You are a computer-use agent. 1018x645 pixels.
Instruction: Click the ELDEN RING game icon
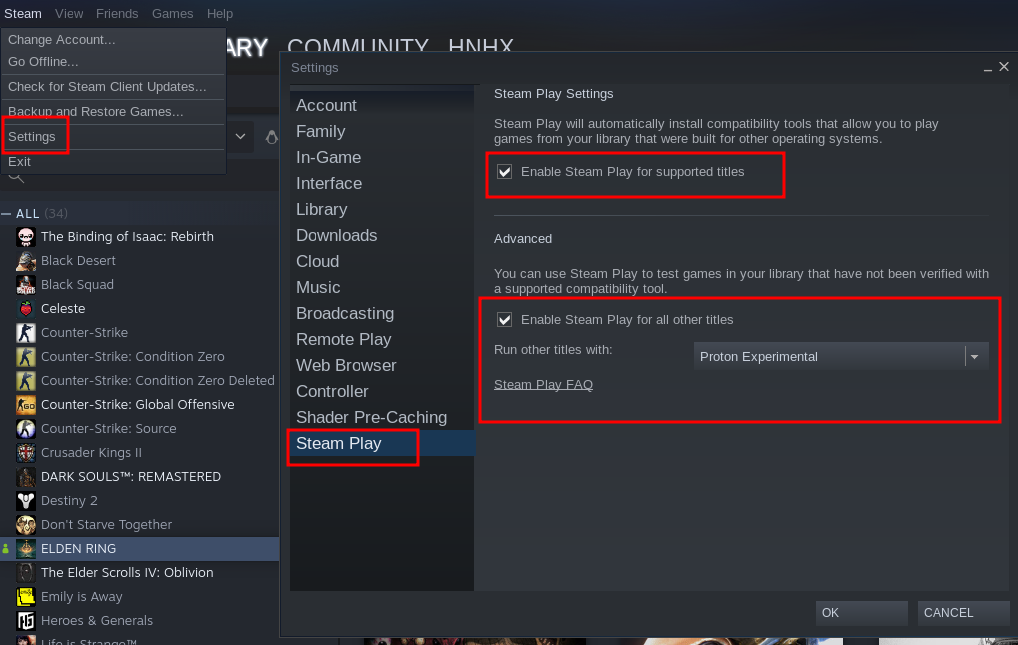tap(26, 549)
